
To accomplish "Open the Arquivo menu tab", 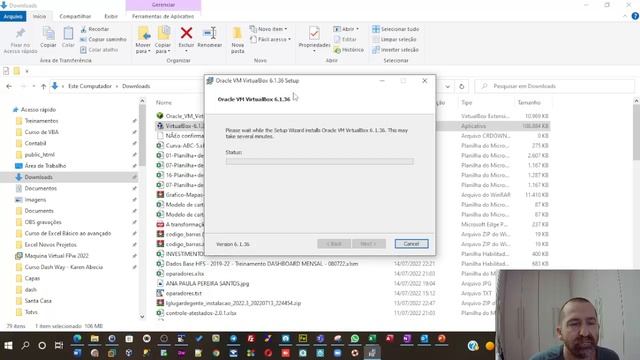I will pyautogui.click(x=13, y=16).
